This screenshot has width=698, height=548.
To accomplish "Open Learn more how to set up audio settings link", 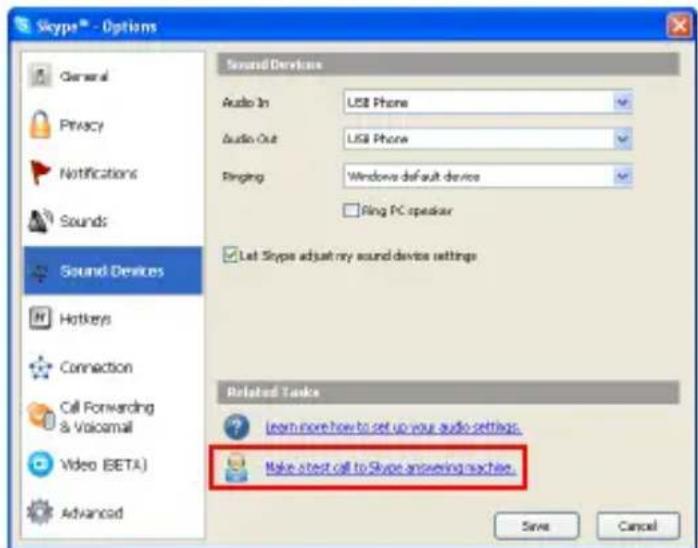I will [393, 427].
